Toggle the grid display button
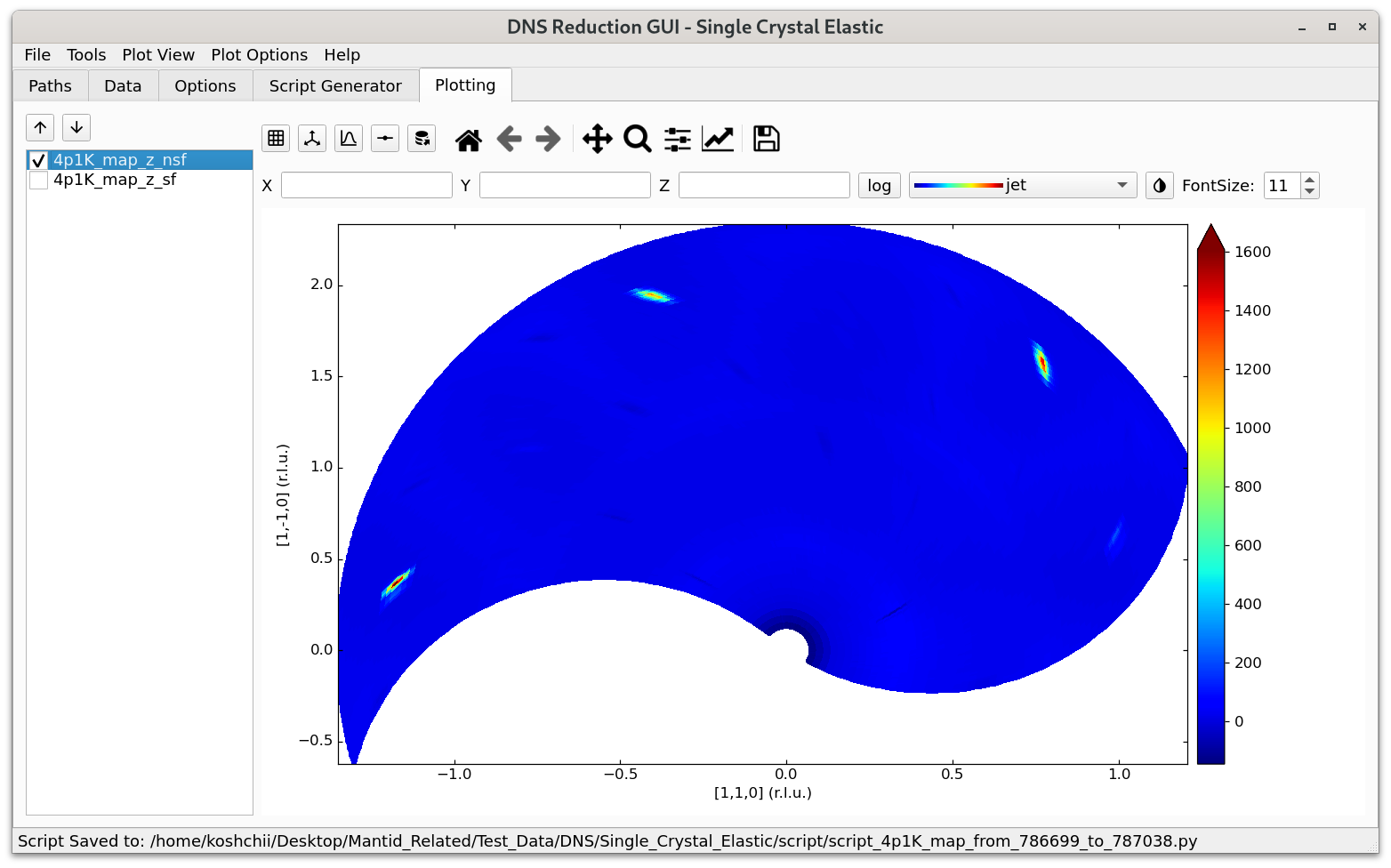This screenshot has height=868, width=1391. pos(276,138)
